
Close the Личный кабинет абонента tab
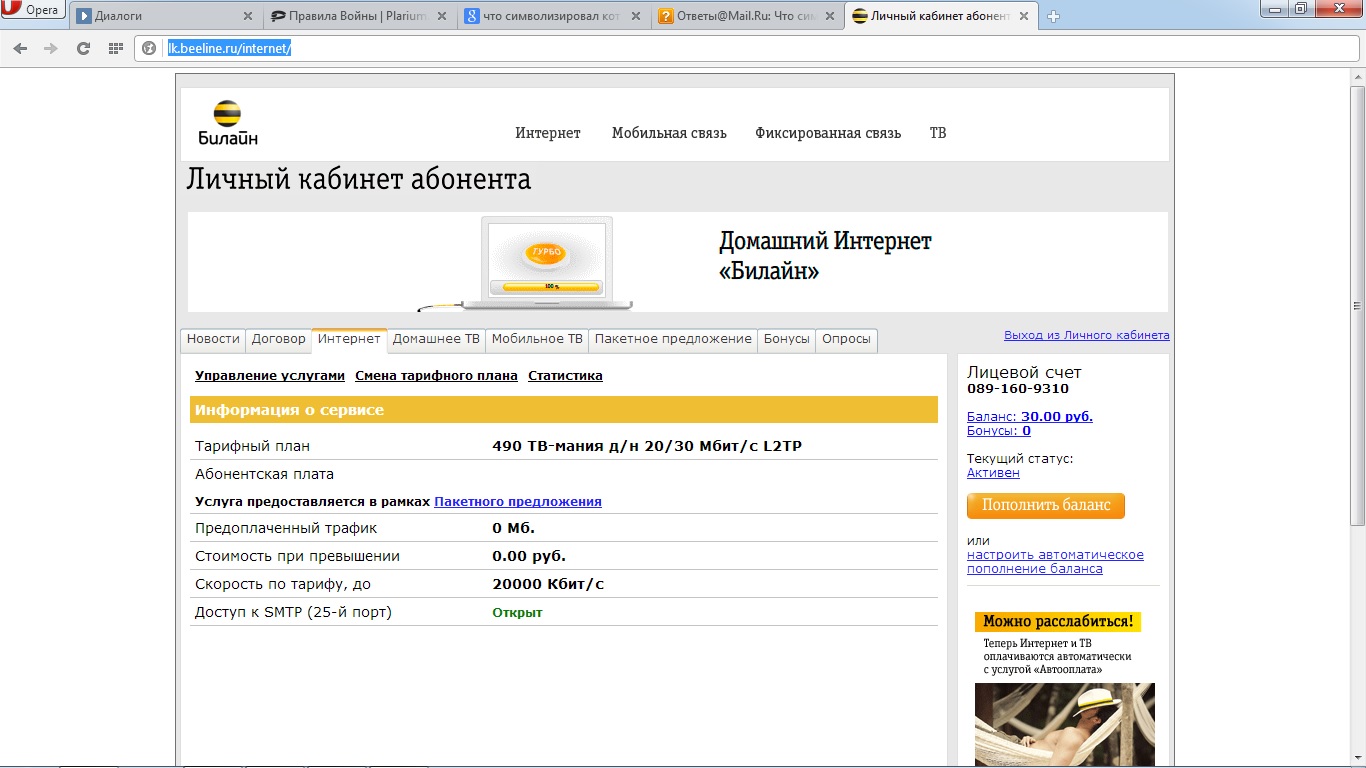pos(1023,16)
